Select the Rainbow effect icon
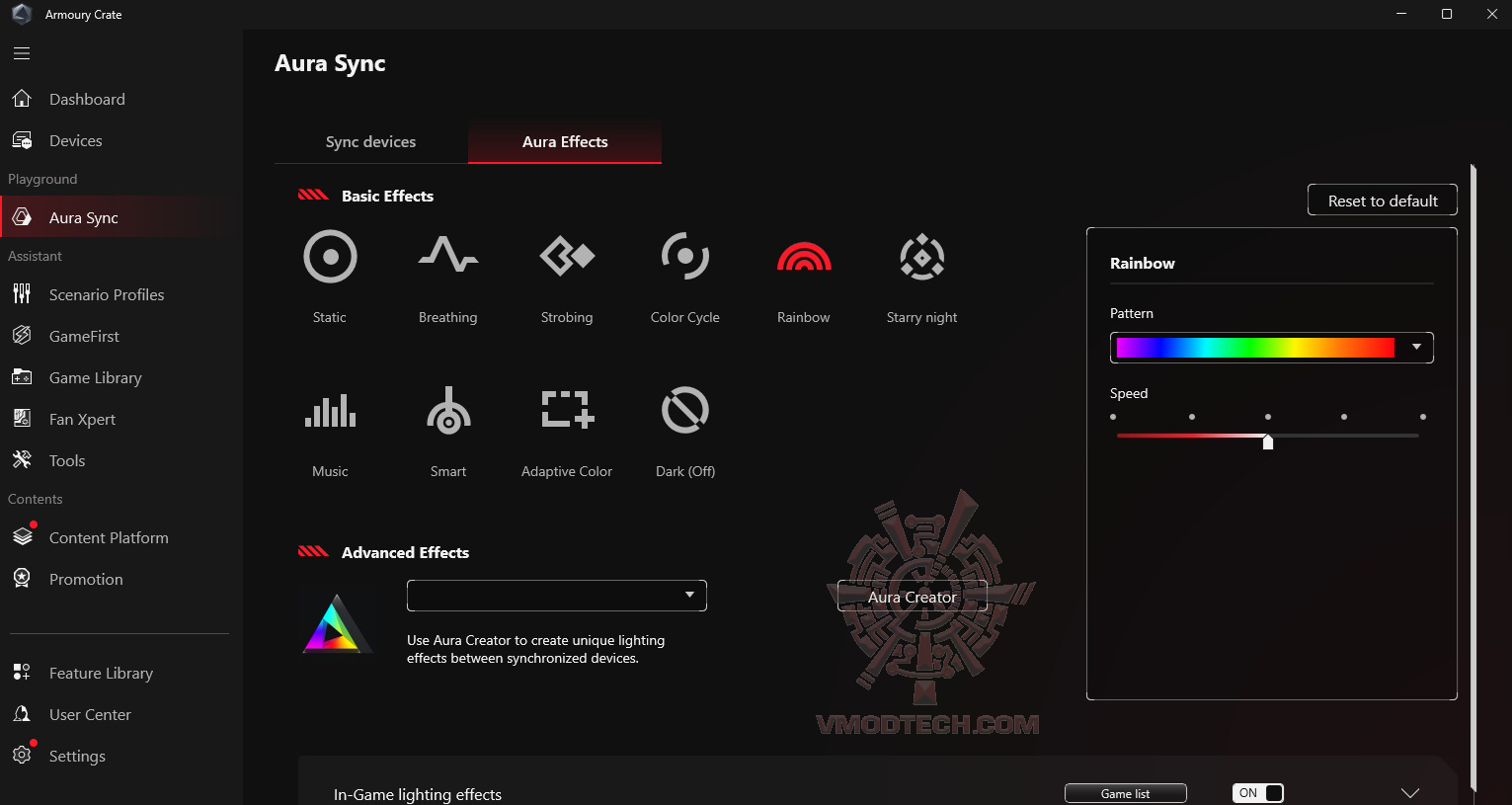Screen dimensions: 1512x805 click(x=804, y=257)
